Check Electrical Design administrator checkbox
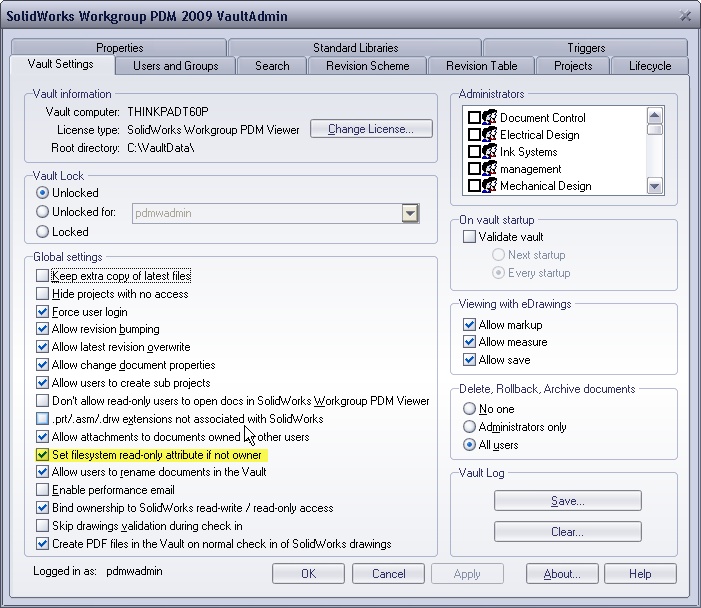The width and height of the screenshot is (701, 608). [474, 135]
